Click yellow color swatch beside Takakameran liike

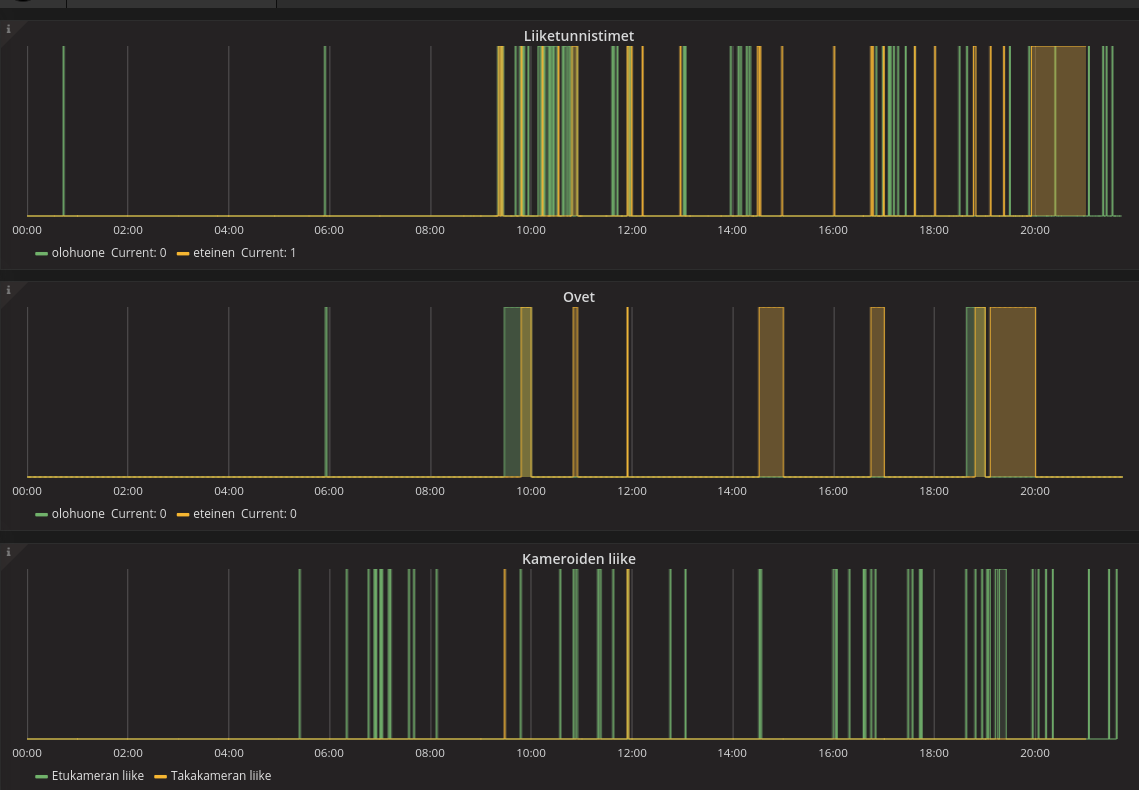point(160,776)
